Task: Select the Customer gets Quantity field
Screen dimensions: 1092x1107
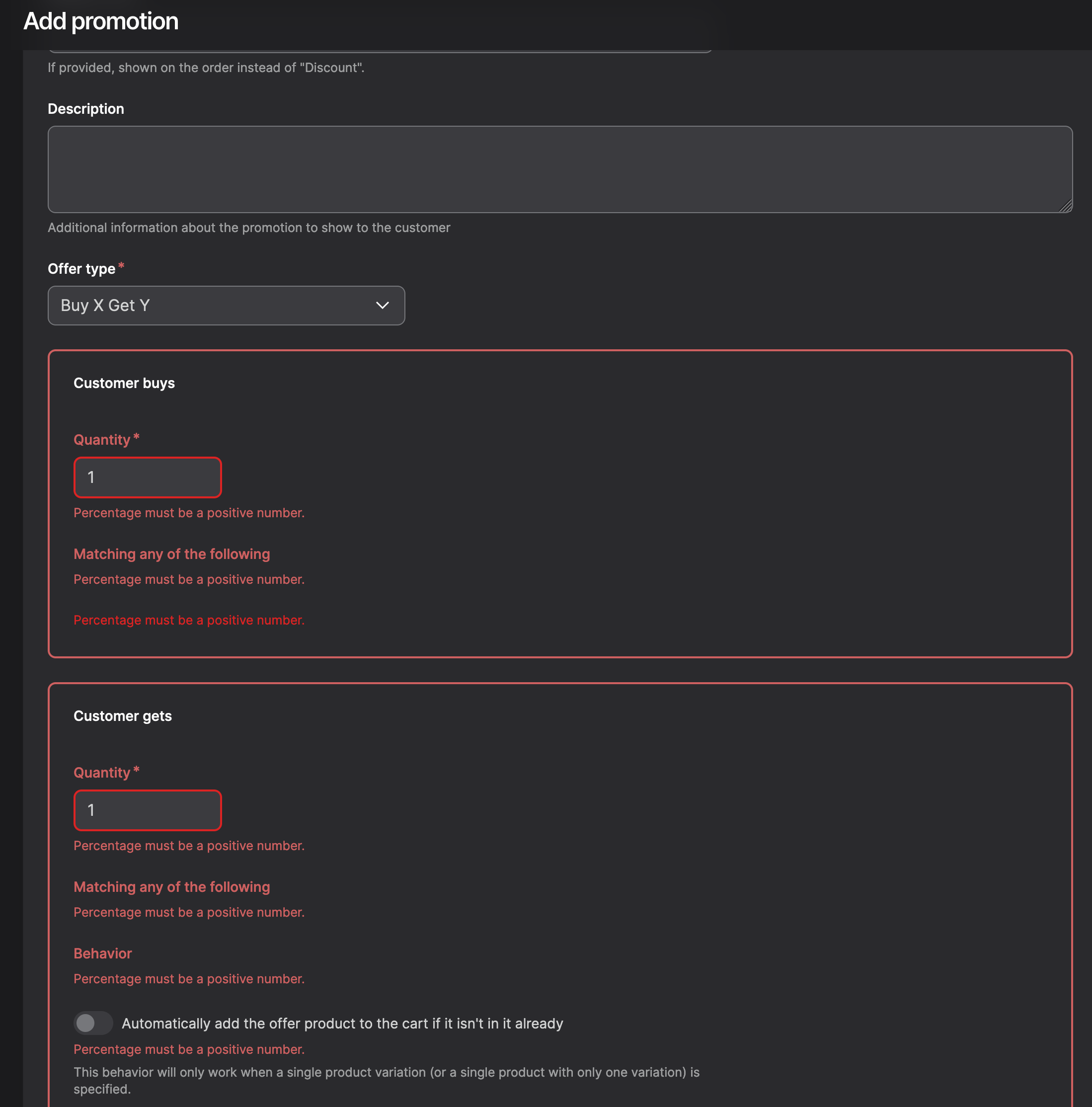Action: pos(147,810)
